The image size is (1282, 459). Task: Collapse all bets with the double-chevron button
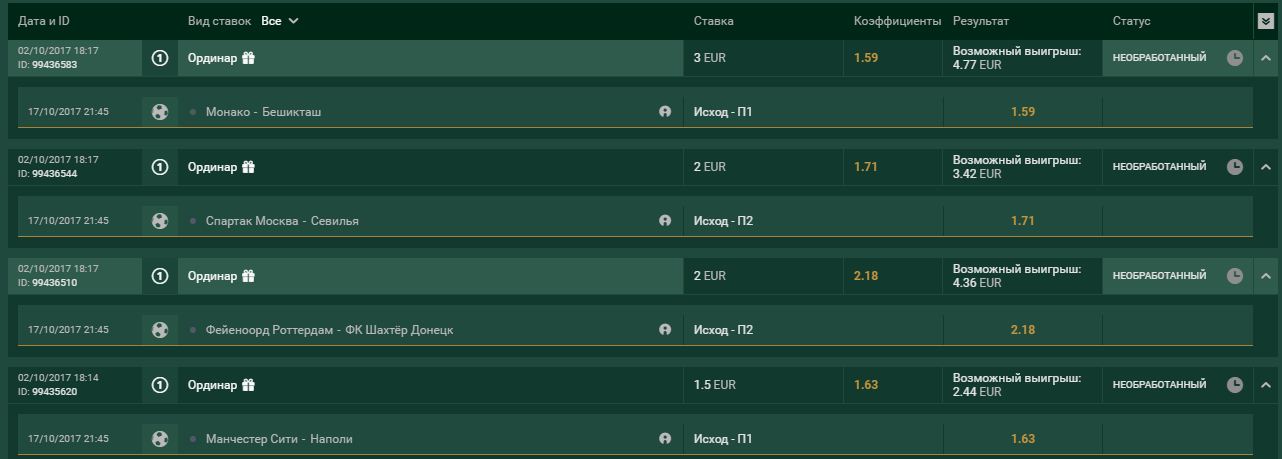click(x=1265, y=21)
